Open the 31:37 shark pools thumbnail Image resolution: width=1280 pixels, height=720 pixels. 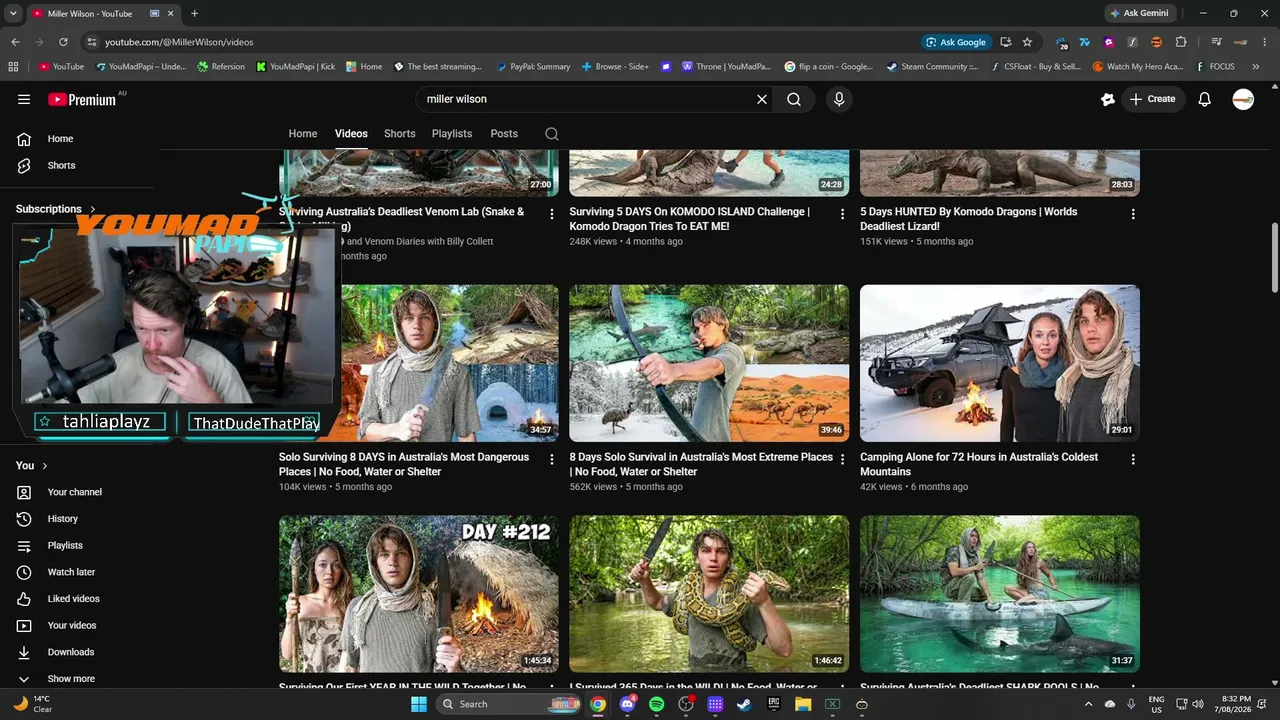1000,594
